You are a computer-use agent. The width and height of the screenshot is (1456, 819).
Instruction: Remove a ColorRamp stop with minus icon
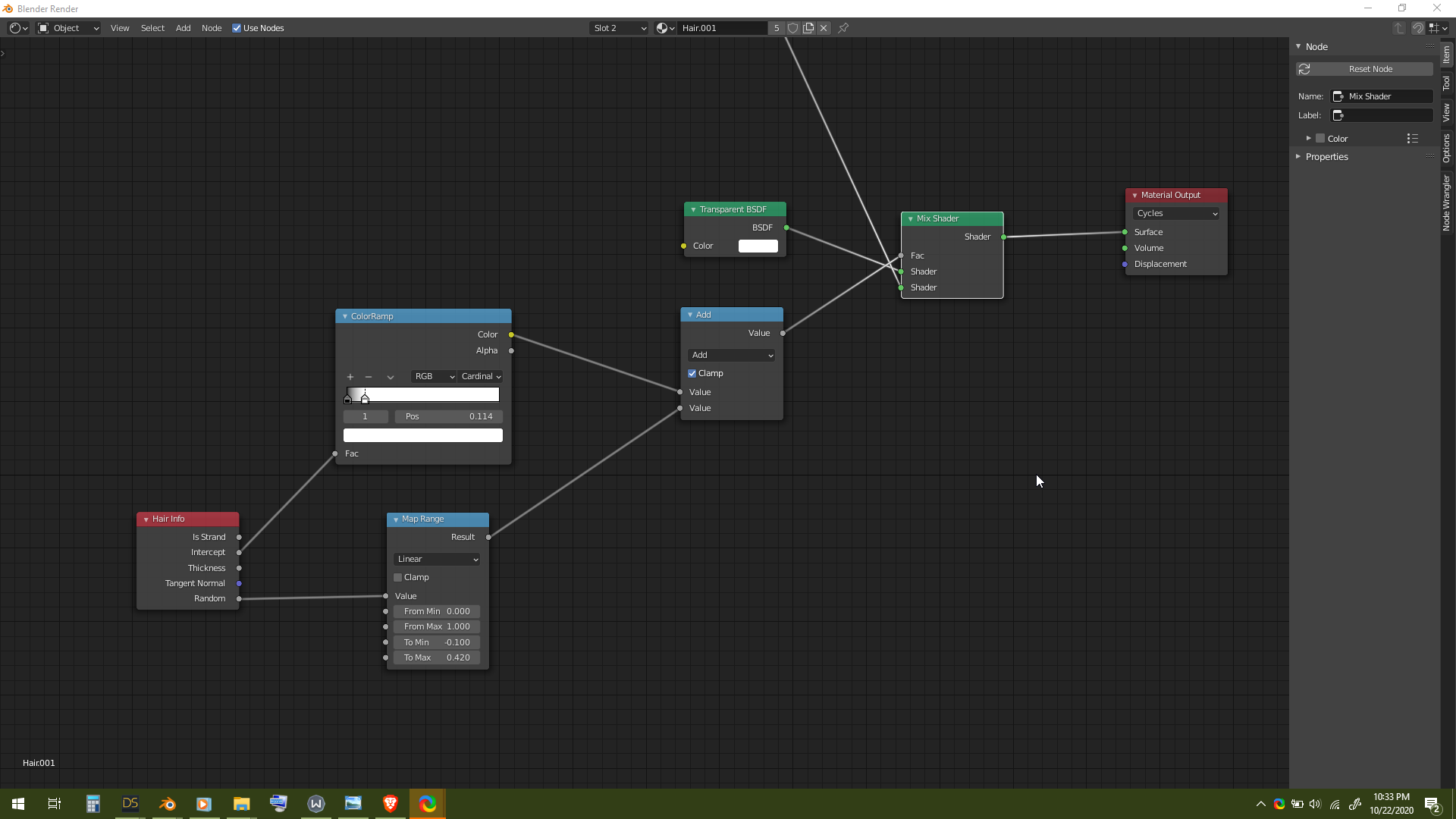click(x=369, y=377)
